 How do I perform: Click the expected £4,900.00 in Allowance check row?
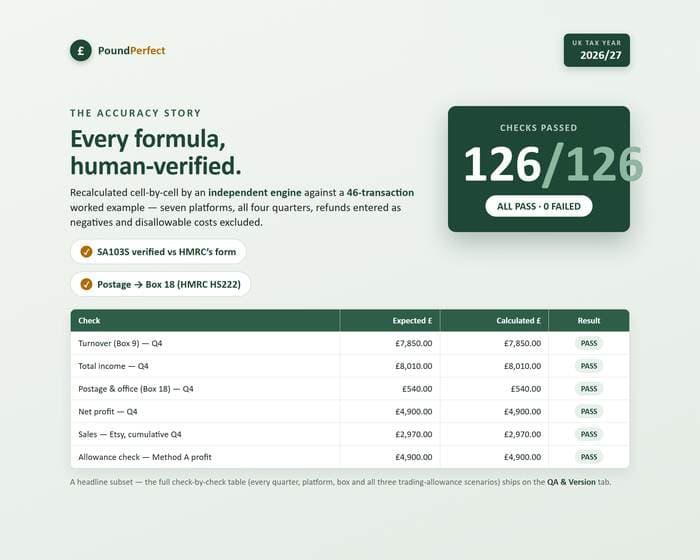[413, 457]
